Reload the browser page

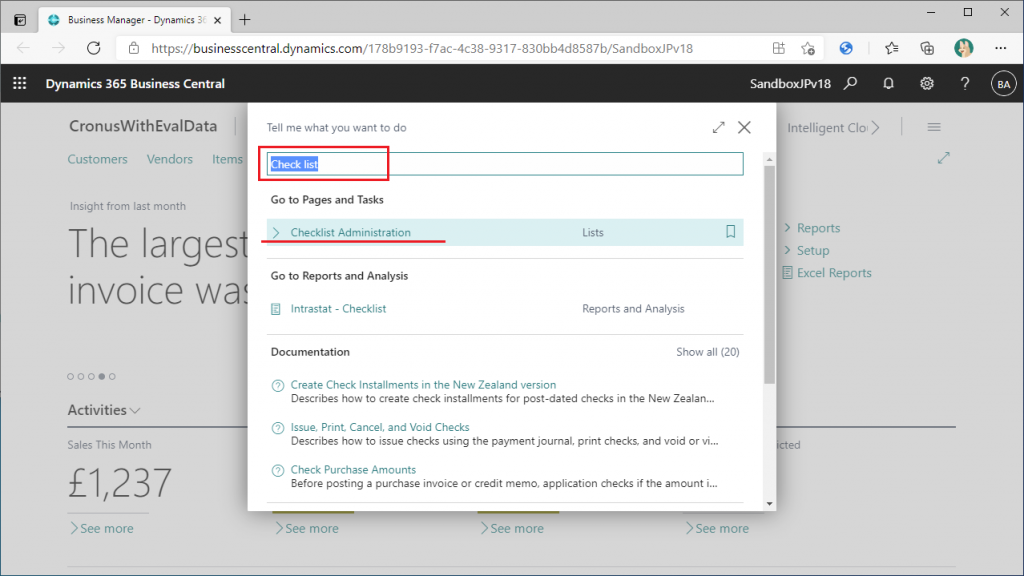coord(93,48)
